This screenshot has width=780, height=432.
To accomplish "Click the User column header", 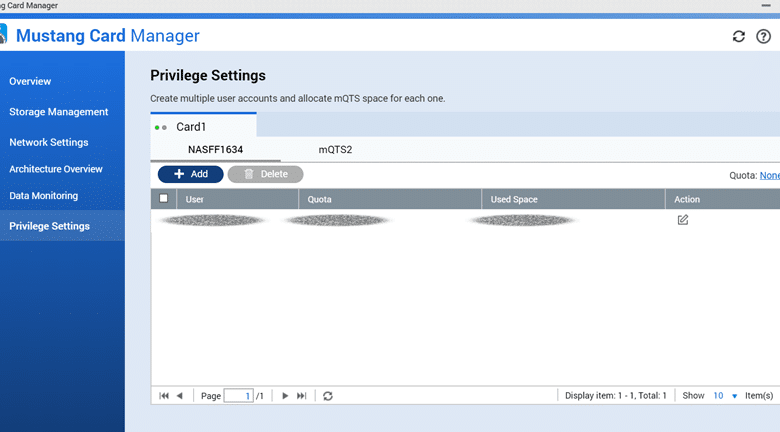I will [x=238, y=199].
